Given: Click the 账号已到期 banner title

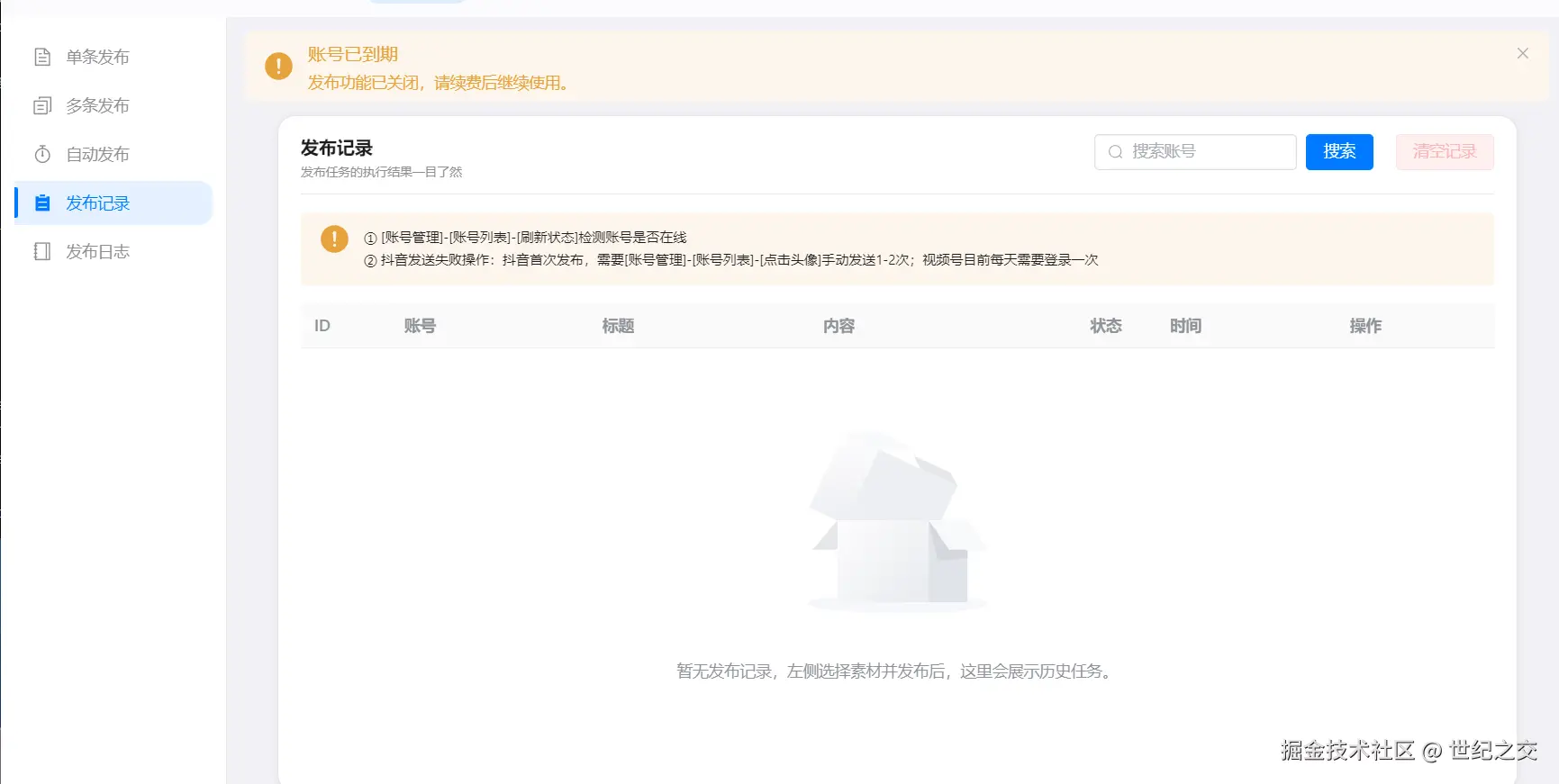Looking at the screenshot, I should point(352,54).
